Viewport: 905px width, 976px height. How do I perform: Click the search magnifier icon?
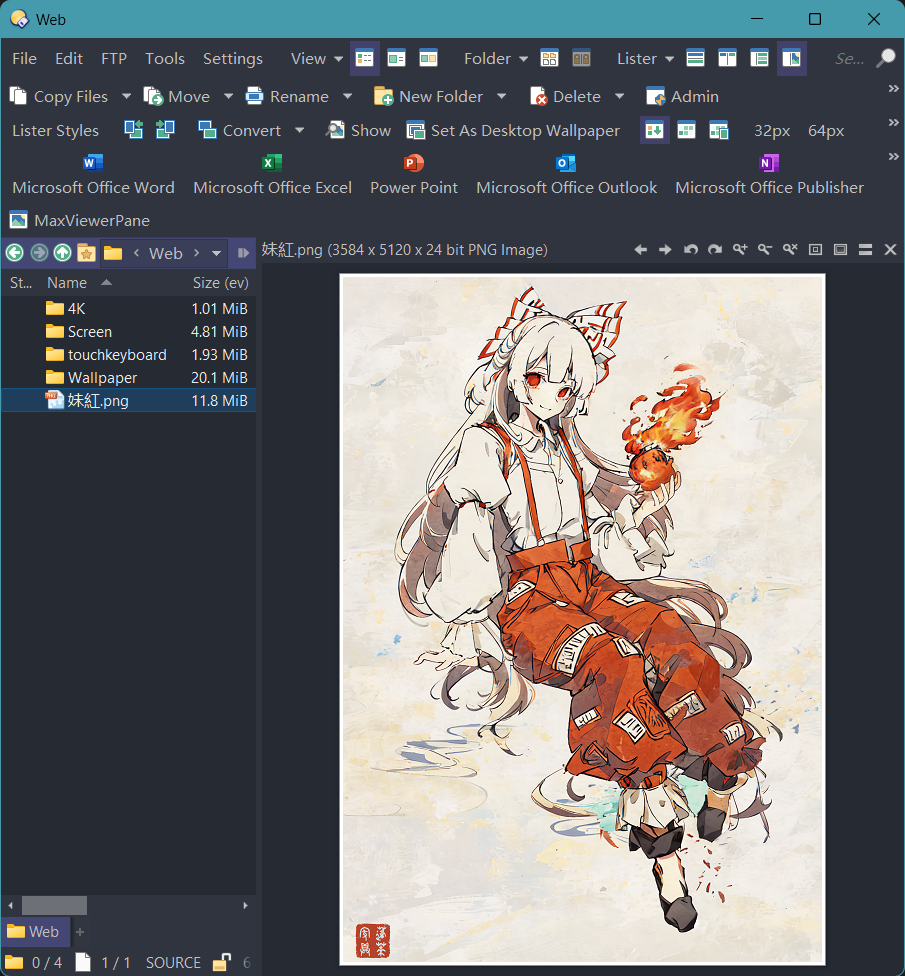886,59
